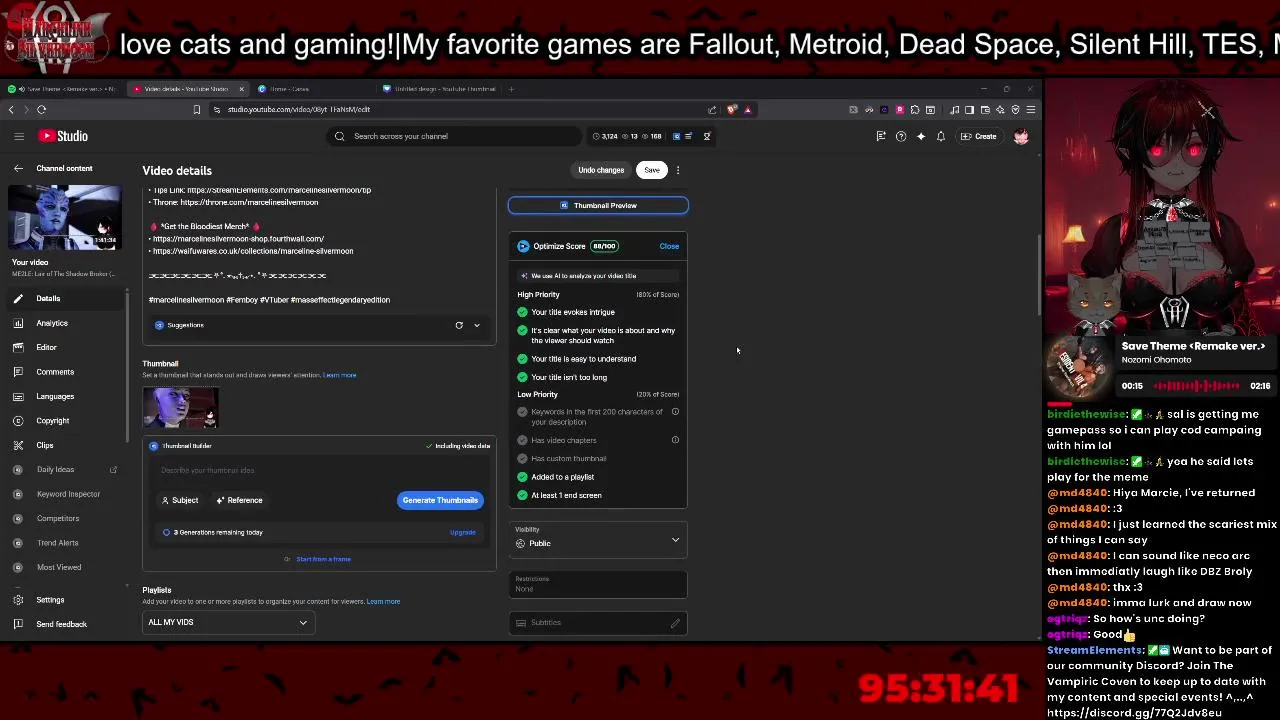1280x720 pixels.
Task: Click Learn more under Playlists
Action: point(383,601)
